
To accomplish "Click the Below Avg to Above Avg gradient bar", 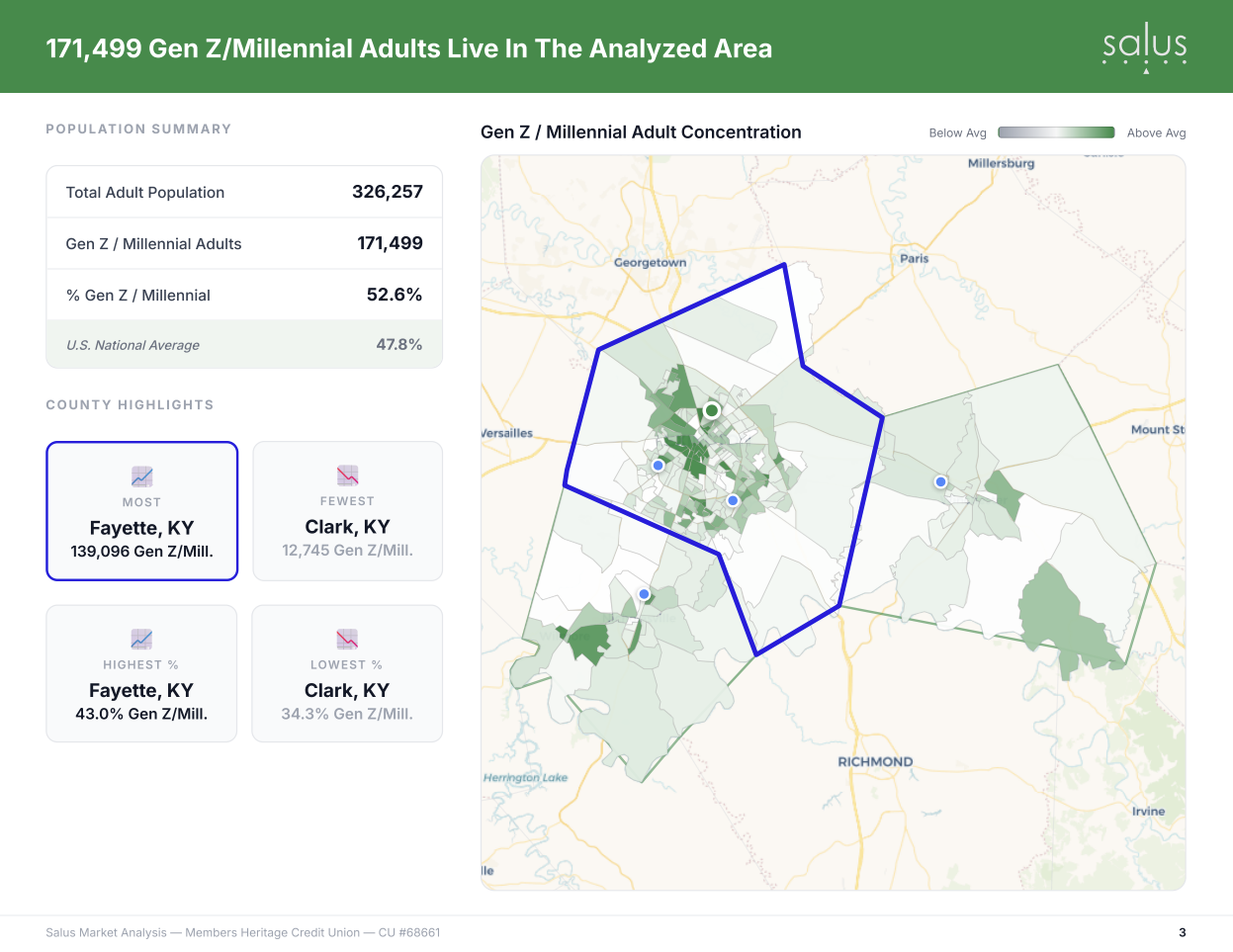I will [x=1056, y=132].
